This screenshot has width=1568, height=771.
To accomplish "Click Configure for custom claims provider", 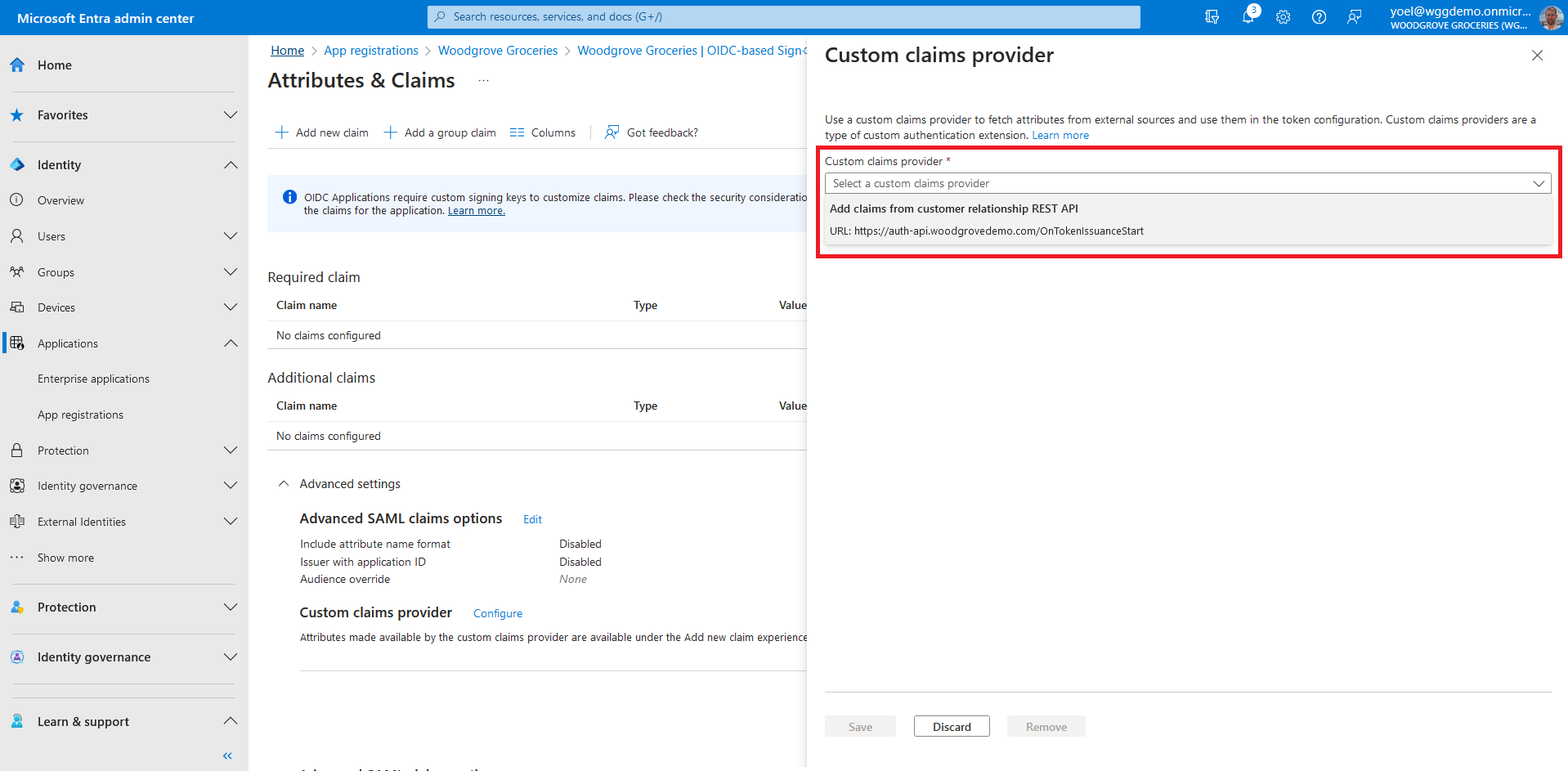I will pos(497,614).
